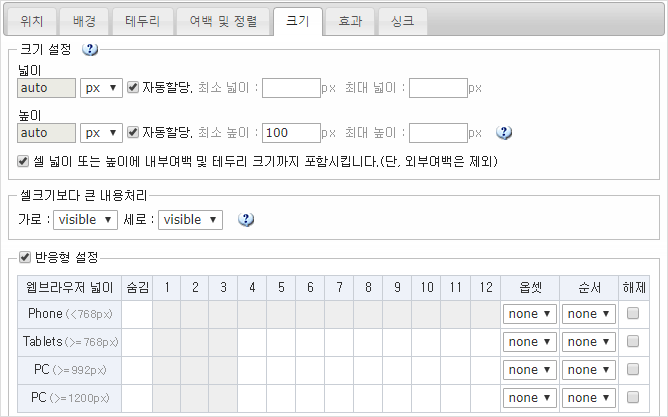Open 넓이 px unit dropdown
668x417 pixels.
tap(101, 88)
